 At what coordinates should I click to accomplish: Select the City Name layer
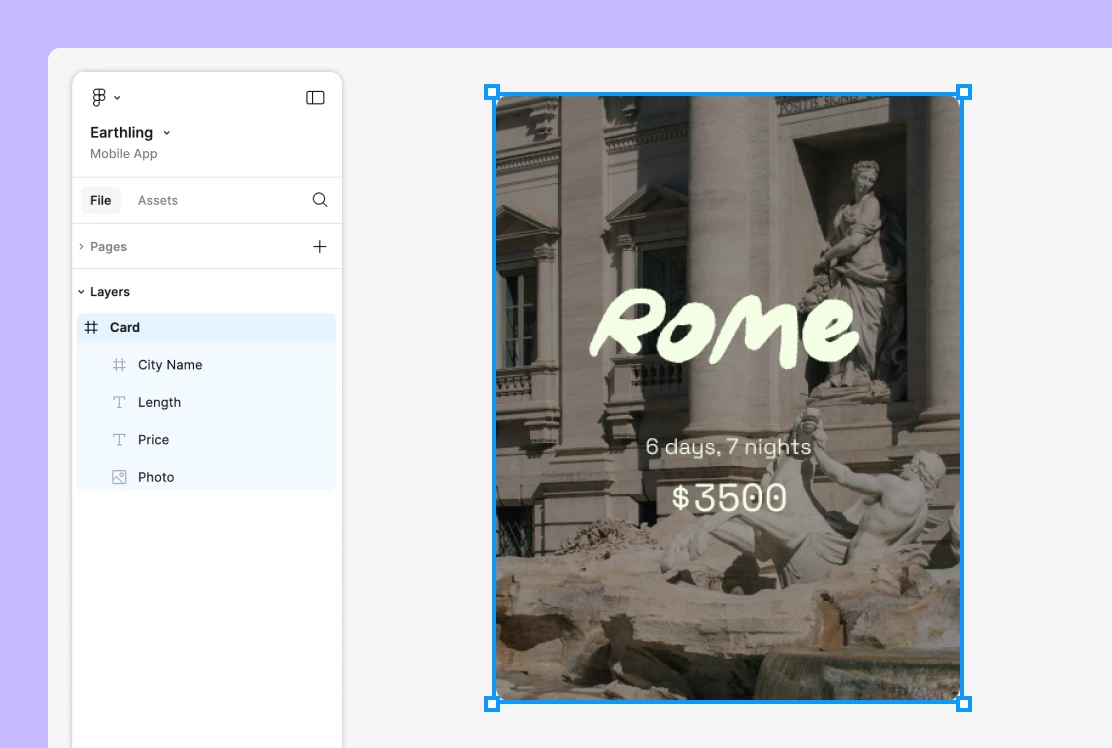[x=206, y=365]
